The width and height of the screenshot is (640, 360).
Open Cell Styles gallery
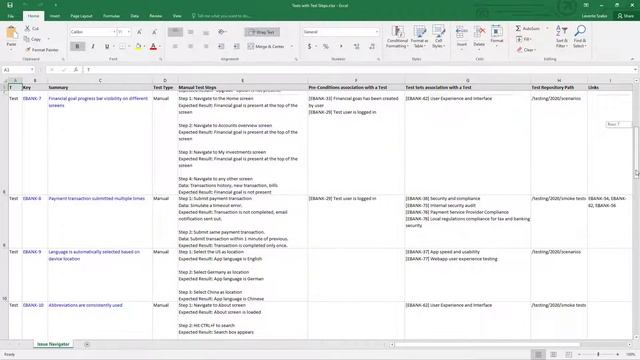[x=438, y=36]
